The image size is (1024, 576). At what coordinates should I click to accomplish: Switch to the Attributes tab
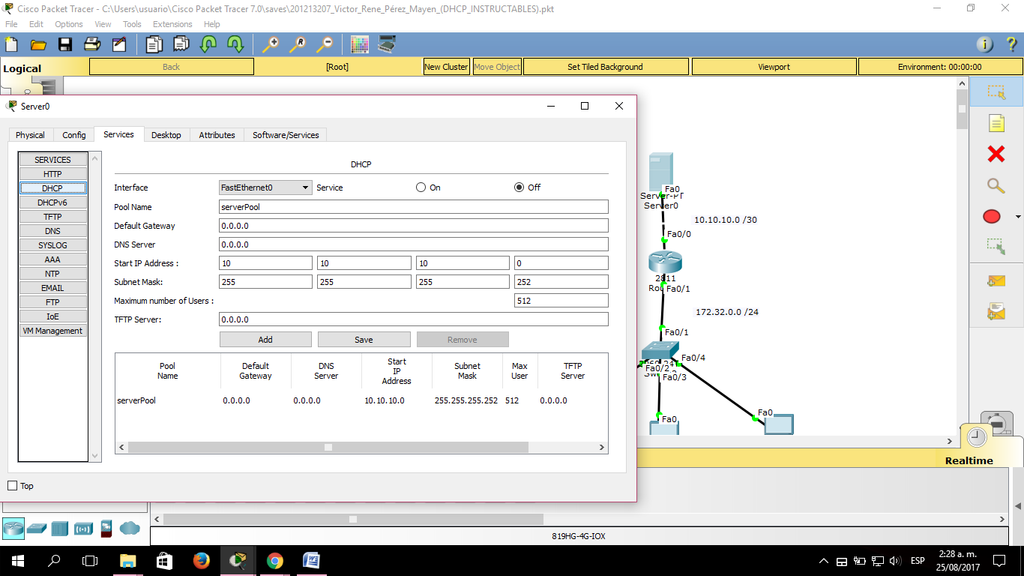(x=217, y=135)
